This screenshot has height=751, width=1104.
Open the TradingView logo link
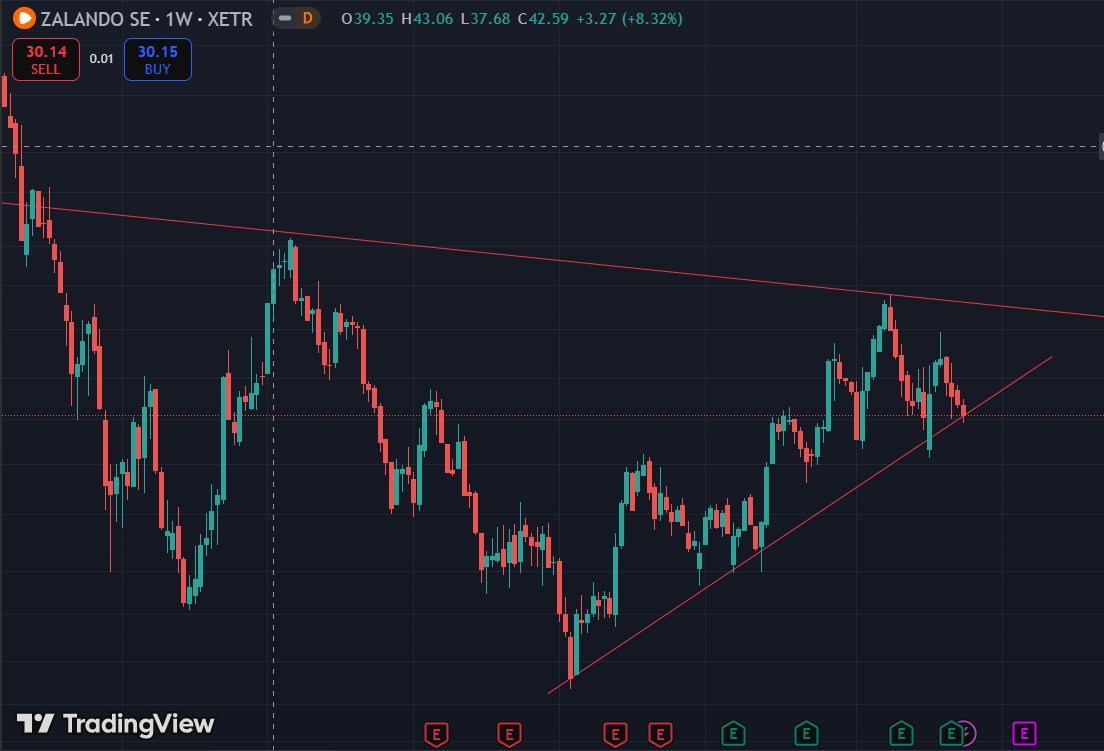[115, 724]
